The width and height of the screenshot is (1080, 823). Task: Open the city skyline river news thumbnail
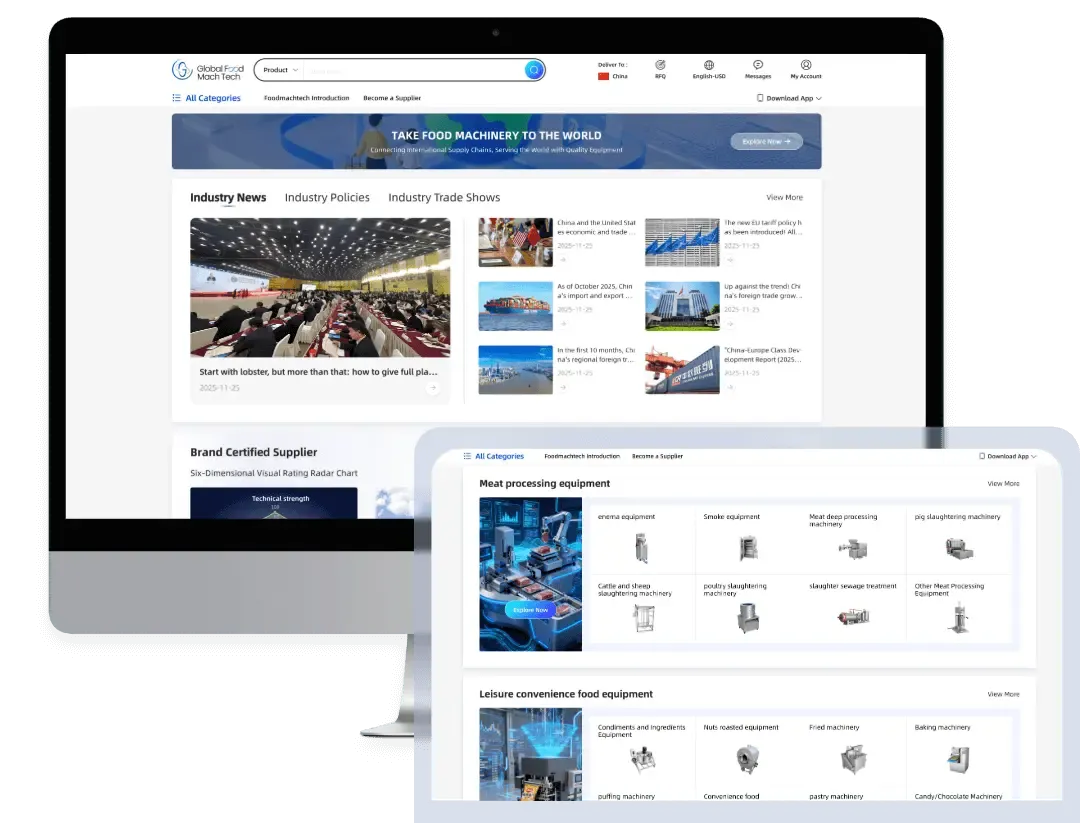[516, 370]
